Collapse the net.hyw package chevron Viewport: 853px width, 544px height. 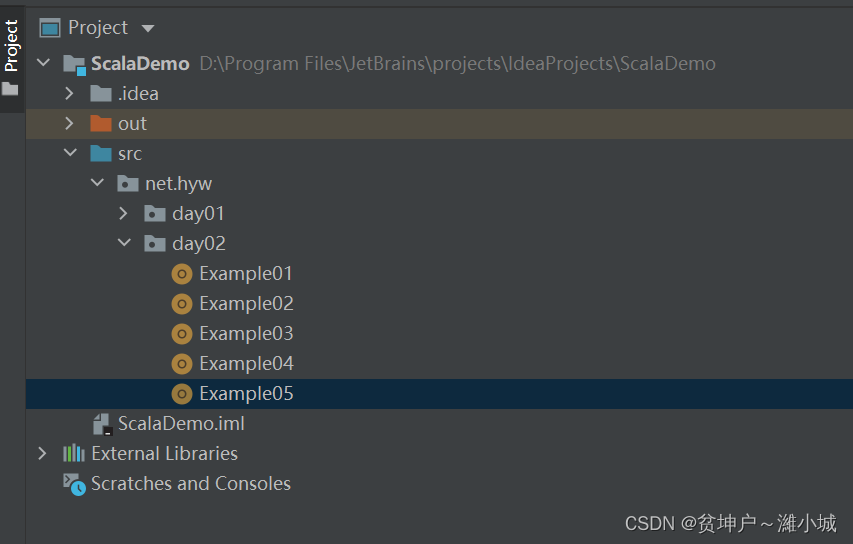click(97, 184)
